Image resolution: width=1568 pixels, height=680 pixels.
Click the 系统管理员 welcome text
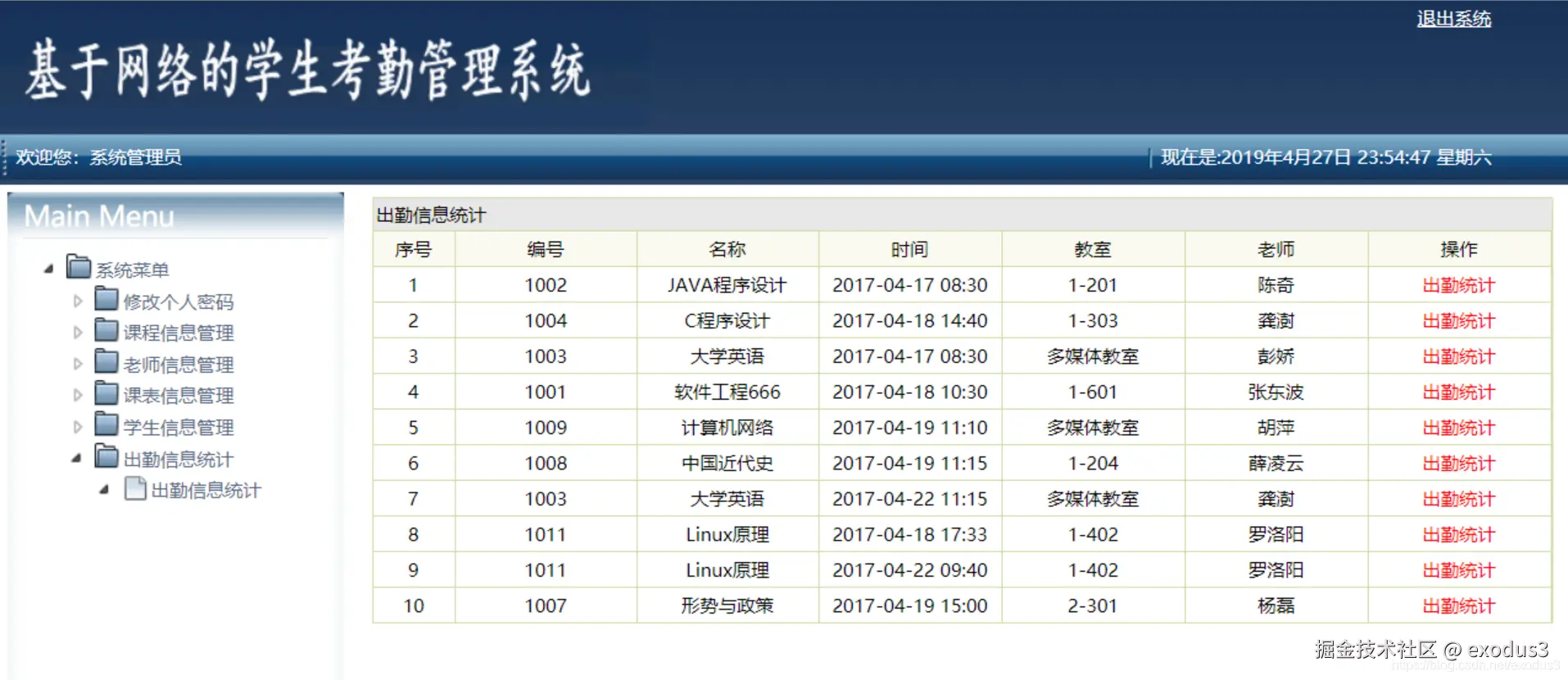(135, 156)
